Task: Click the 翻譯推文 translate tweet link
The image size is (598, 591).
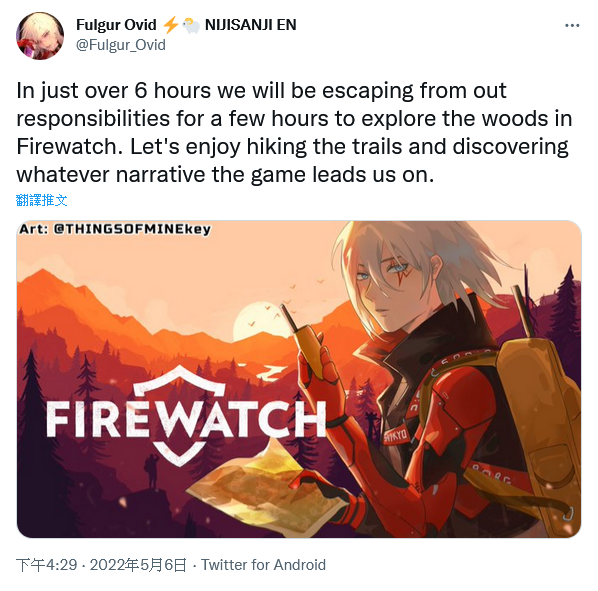Action: 42,200
